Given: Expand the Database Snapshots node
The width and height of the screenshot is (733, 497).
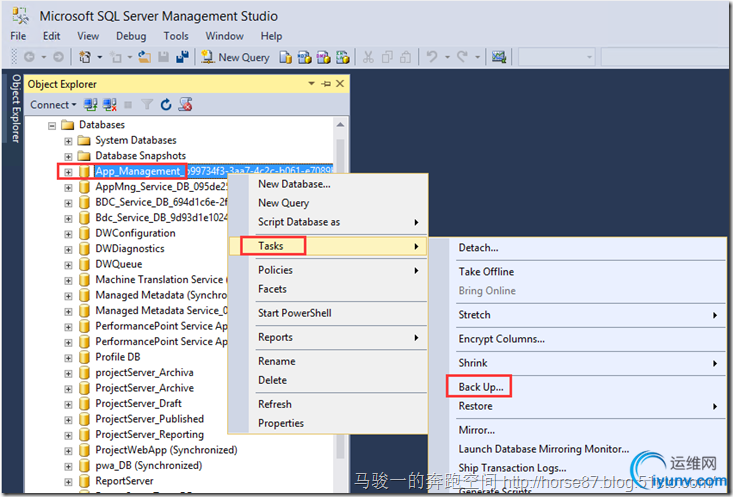Looking at the screenshot, I should click(68, 156).
